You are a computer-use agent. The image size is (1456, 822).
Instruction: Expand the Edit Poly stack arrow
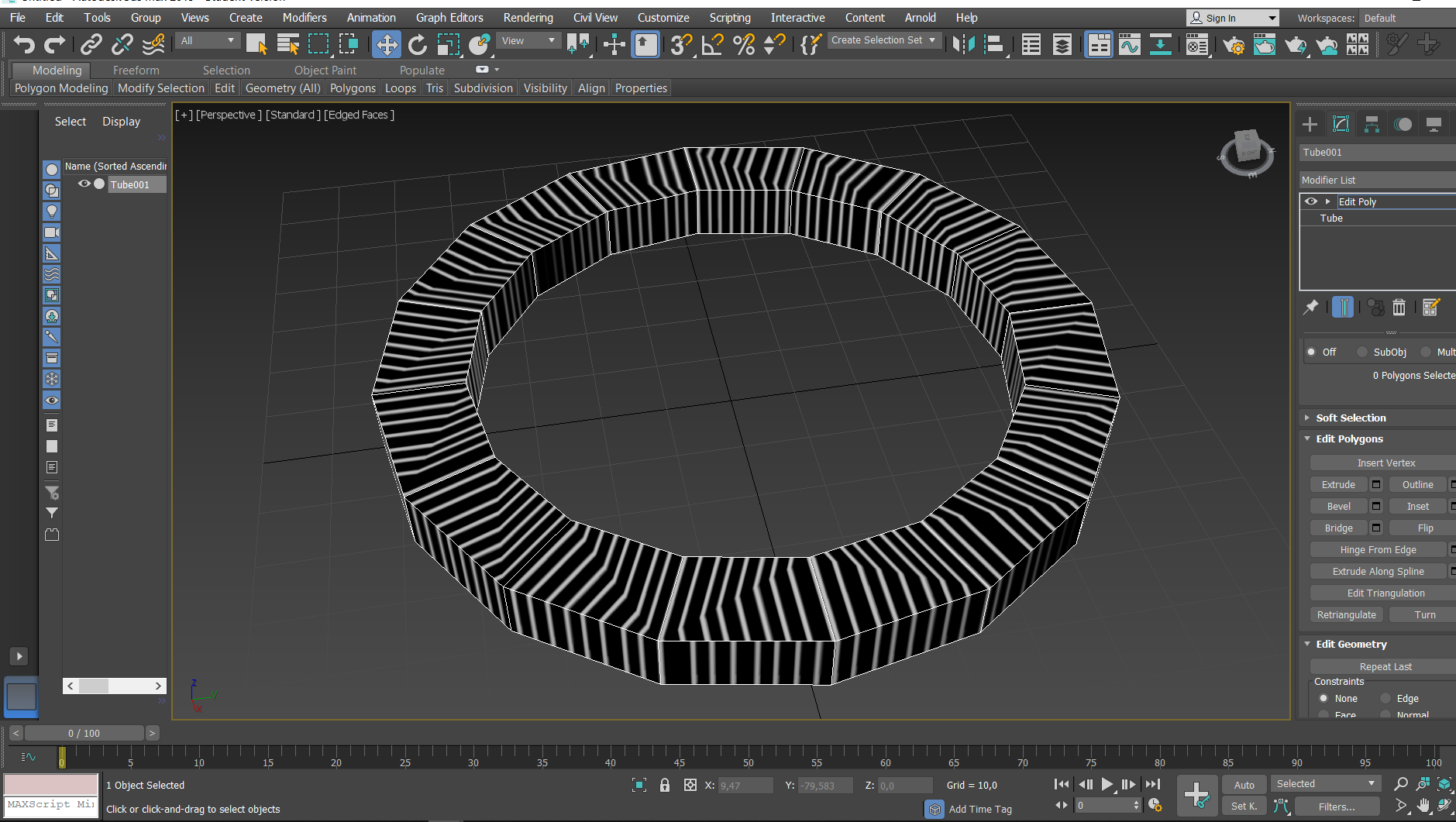[x=1328, y=201]
